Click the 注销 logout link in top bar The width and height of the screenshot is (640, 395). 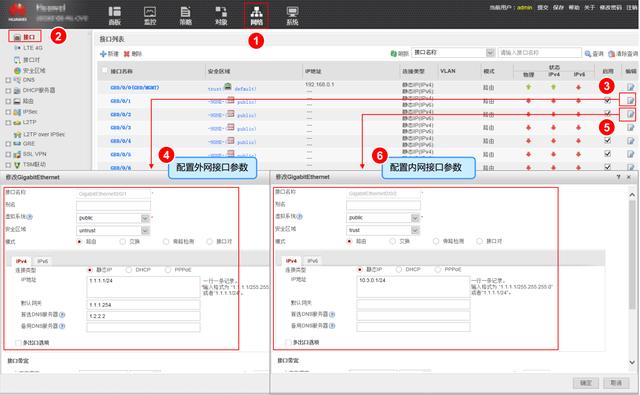click(632, 7)
